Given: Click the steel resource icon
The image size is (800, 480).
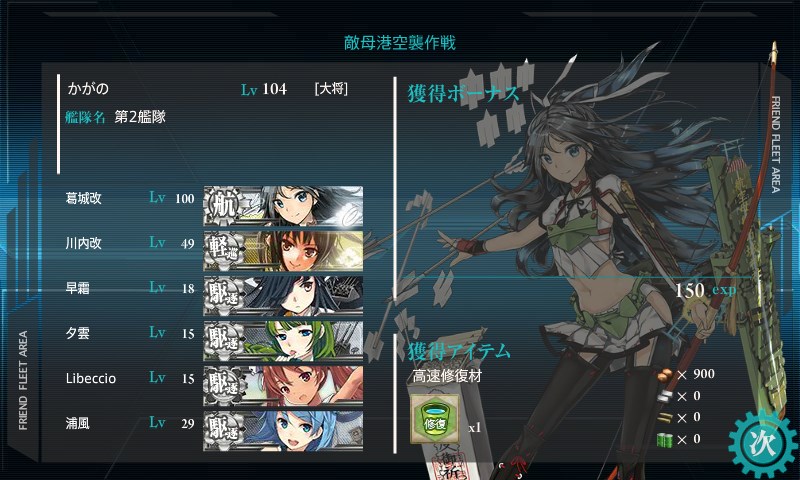Looking at the screenshot, I should tap(664, 396).
